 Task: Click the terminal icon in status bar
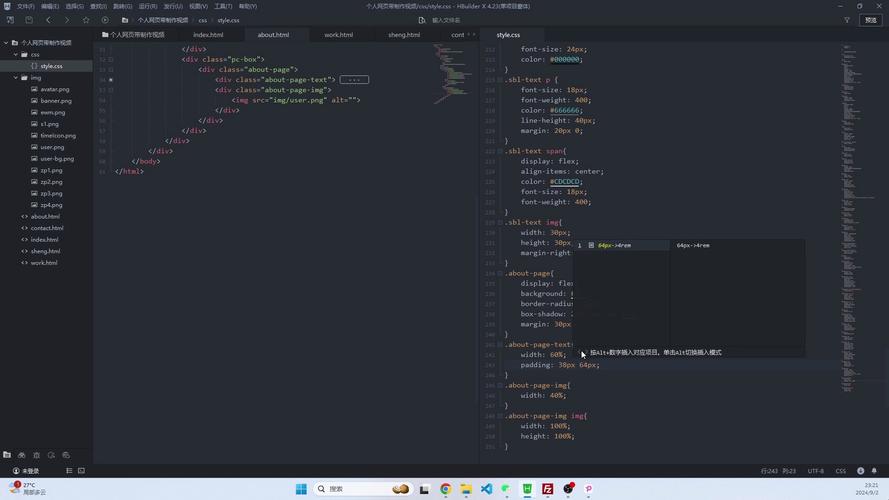(82, 471)
